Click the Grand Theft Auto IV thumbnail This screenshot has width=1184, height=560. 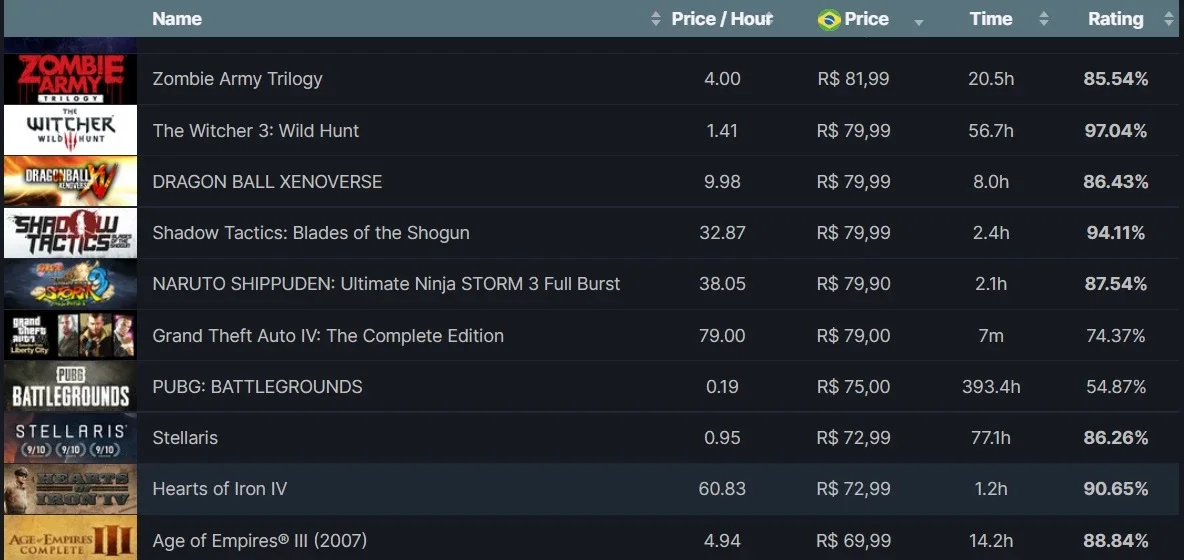70,335
